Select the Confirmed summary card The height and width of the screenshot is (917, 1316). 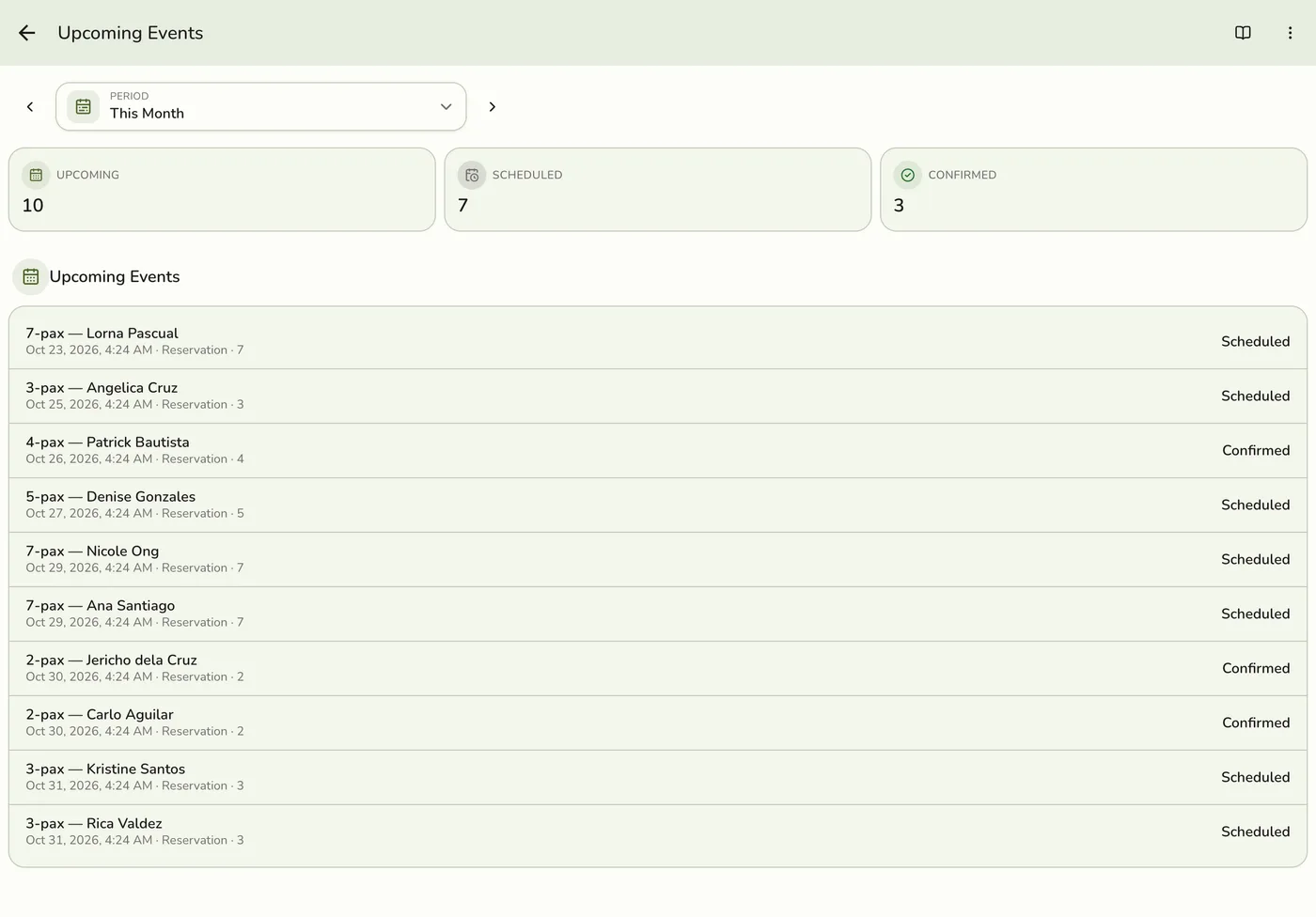click(x=1093, y=190)
